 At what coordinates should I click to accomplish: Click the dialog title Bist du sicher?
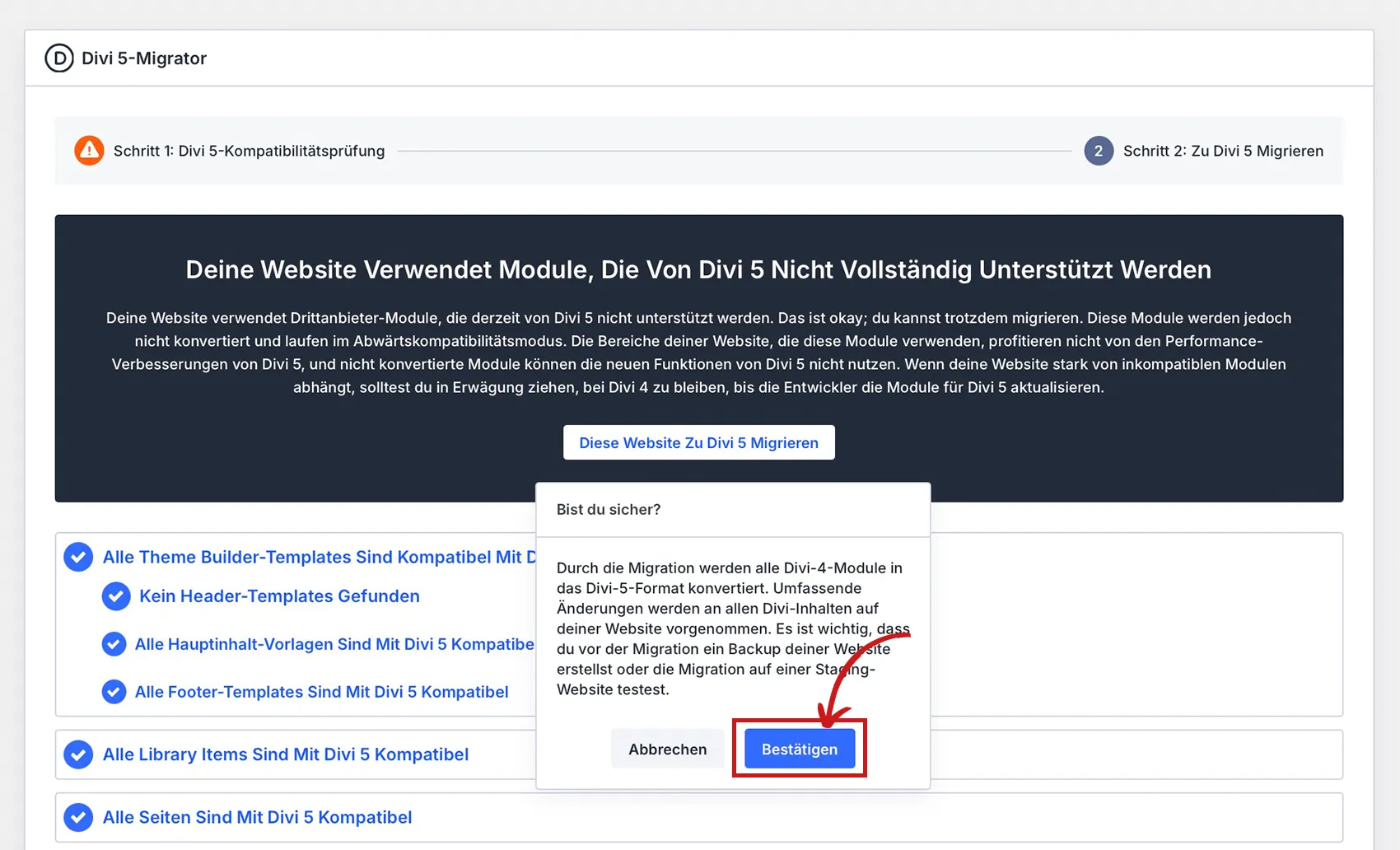click(x=607, y=509)
